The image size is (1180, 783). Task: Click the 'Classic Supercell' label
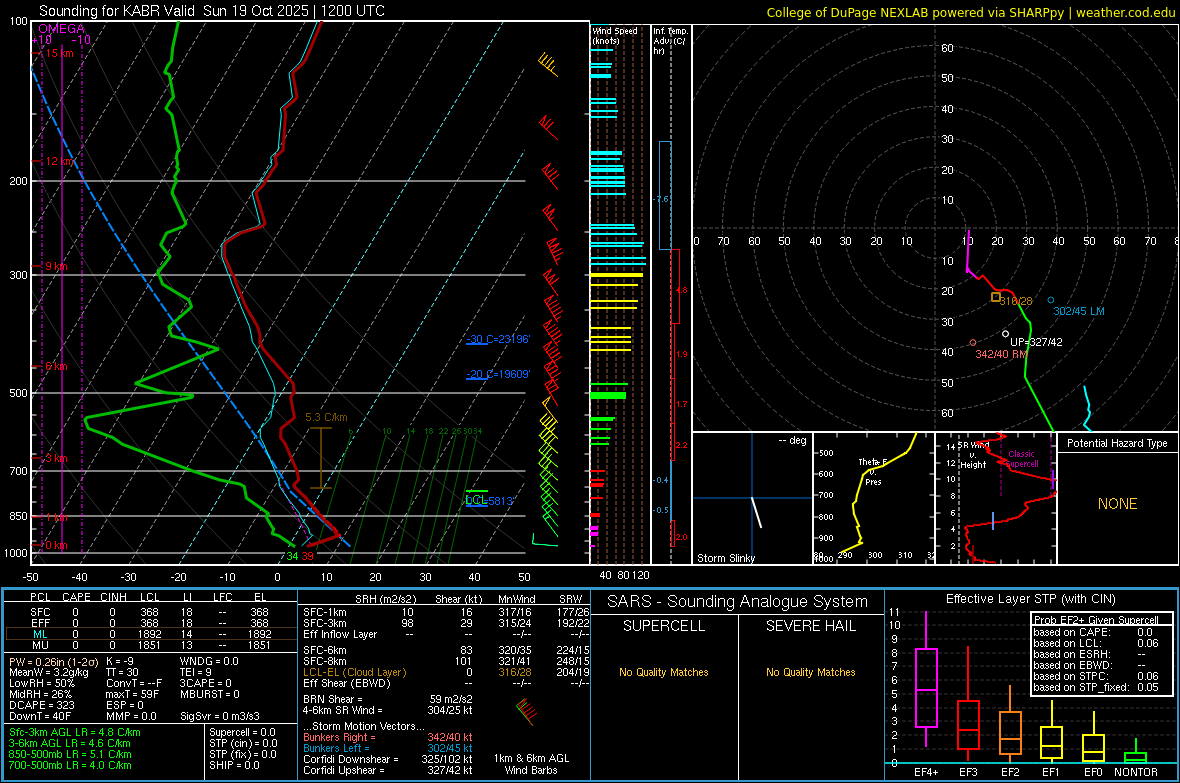(x=1021, y=459)
